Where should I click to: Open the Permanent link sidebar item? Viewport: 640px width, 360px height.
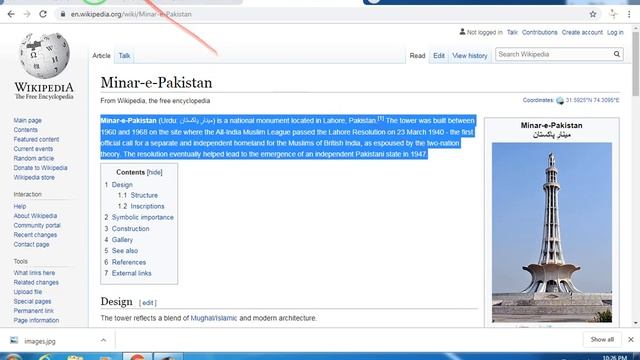(x=33, y=311)
